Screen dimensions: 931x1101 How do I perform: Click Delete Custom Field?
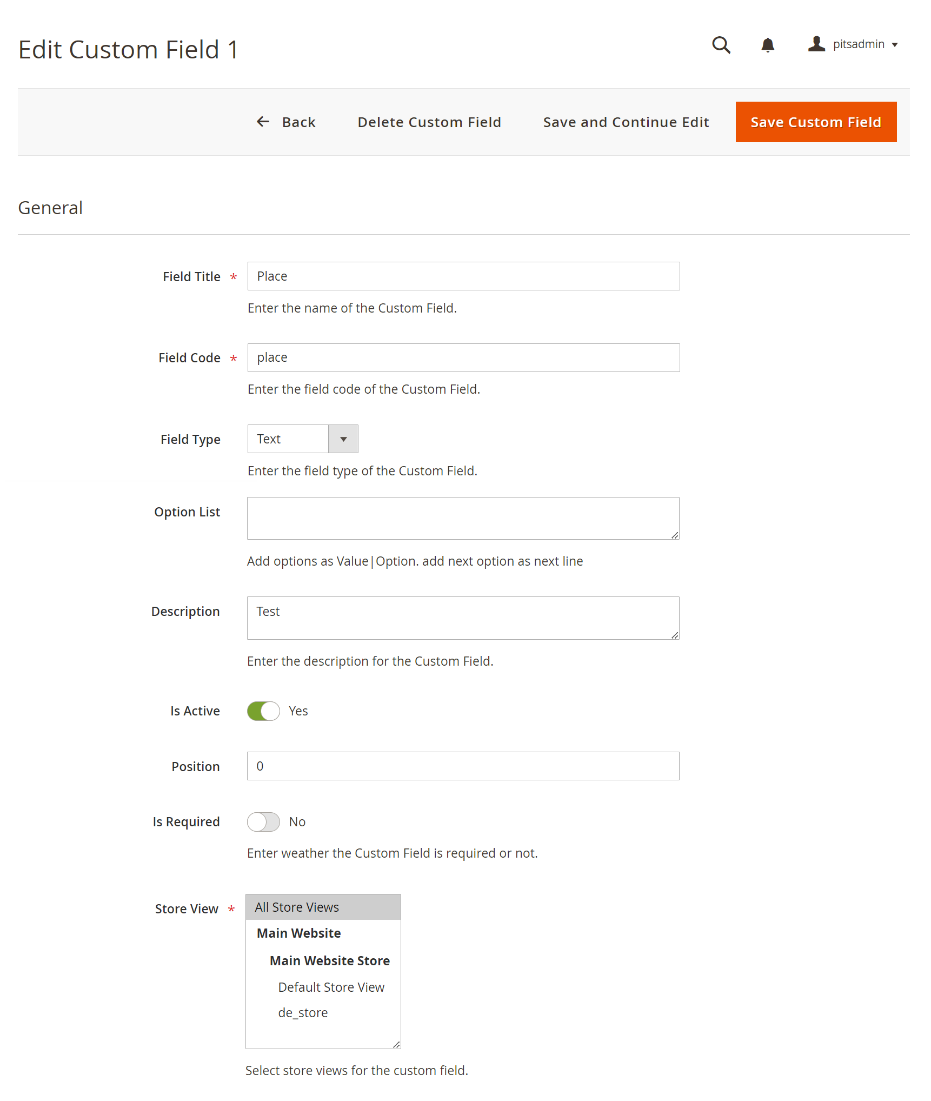429,122
